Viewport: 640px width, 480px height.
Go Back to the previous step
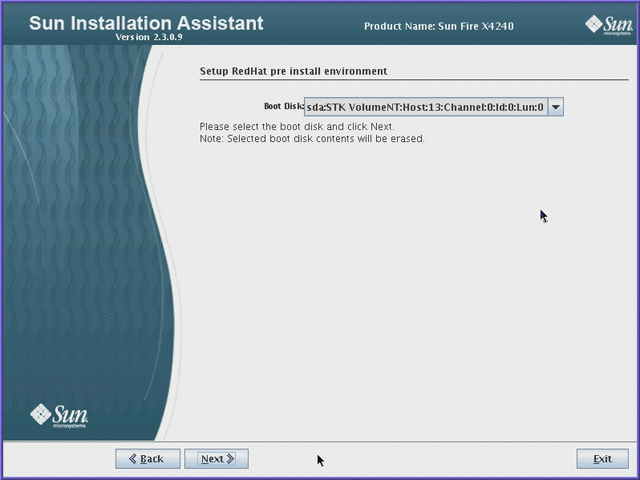[147, 459]
